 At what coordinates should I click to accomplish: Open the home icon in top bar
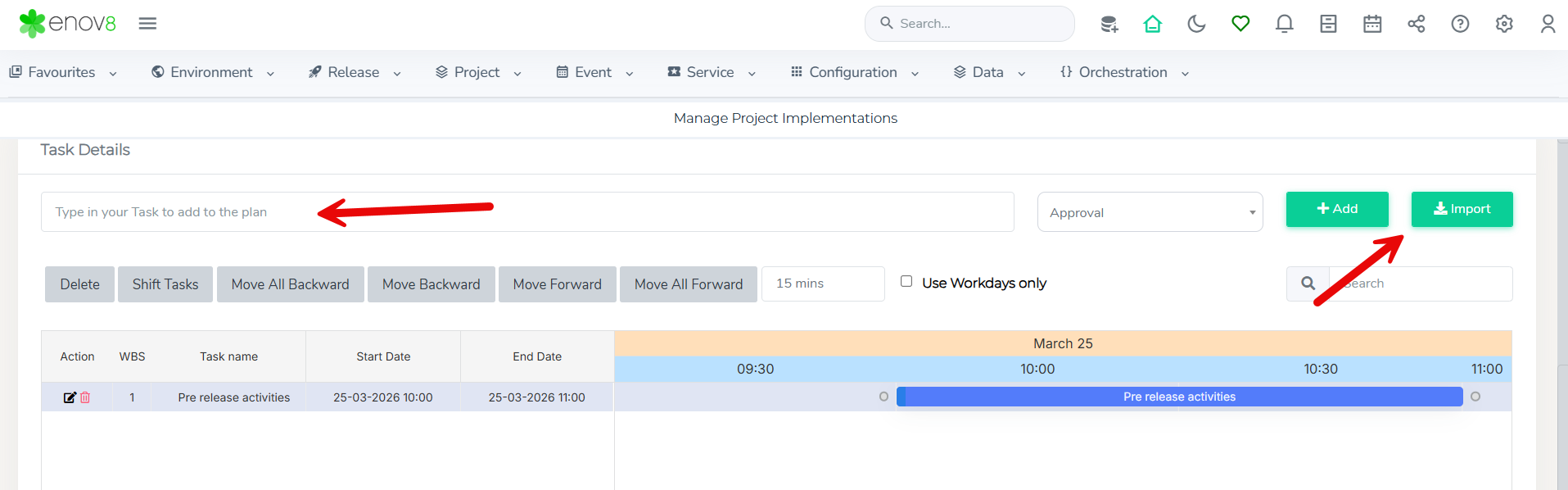click(x=1152, y=24)
